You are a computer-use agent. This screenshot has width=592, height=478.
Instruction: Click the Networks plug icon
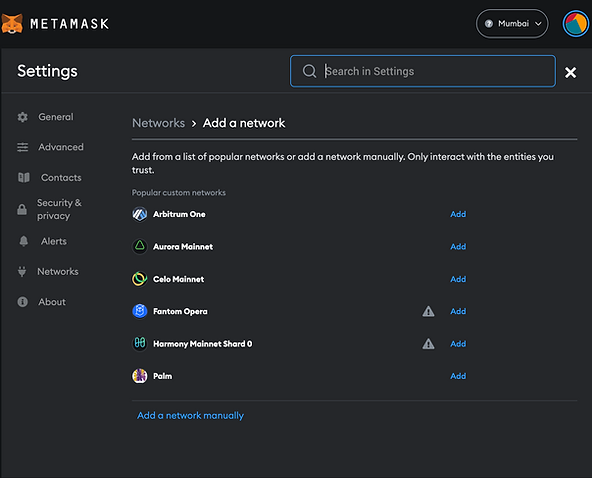tap(22, 271)
